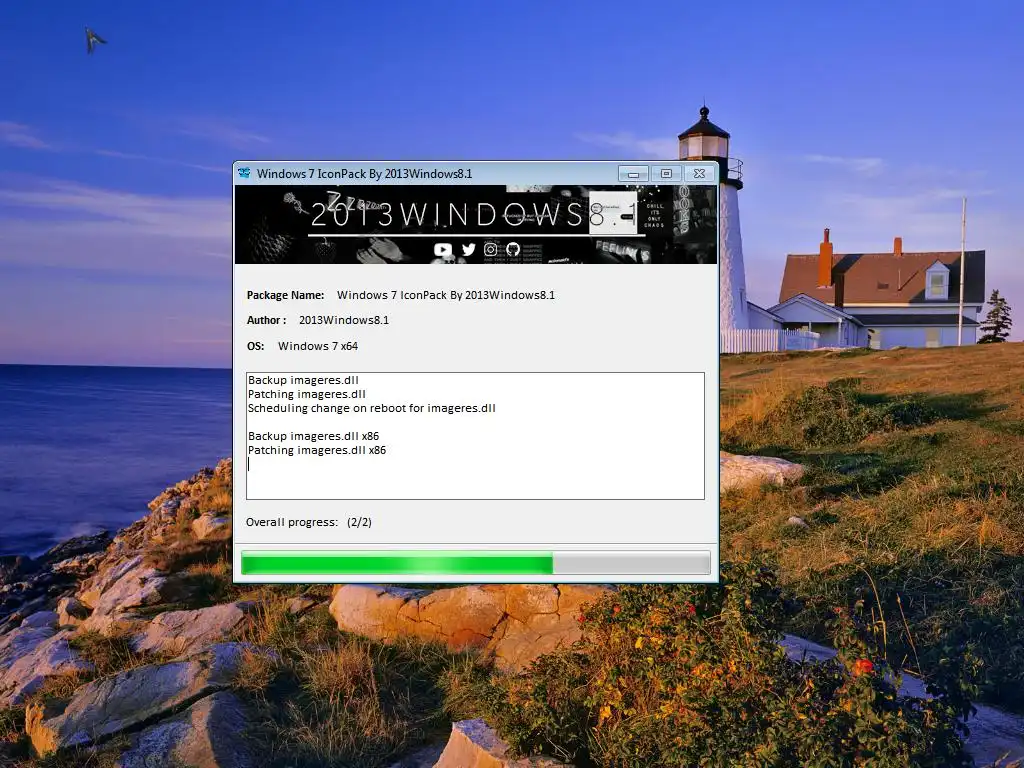Click the GitHub icon in banner
This screenshot has height=768, width=1024.
513,249
